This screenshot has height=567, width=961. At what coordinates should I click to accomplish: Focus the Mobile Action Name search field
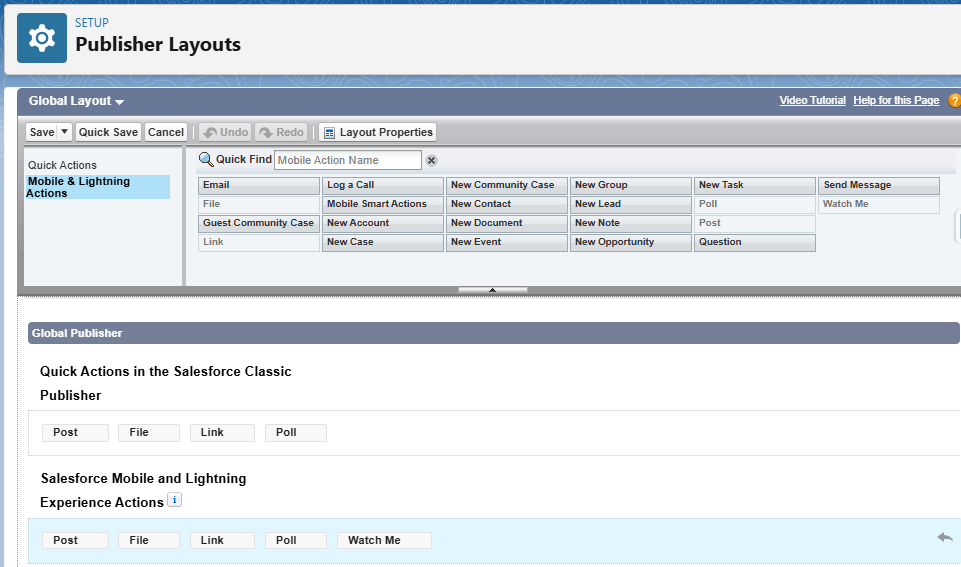(x=348, y=160)
